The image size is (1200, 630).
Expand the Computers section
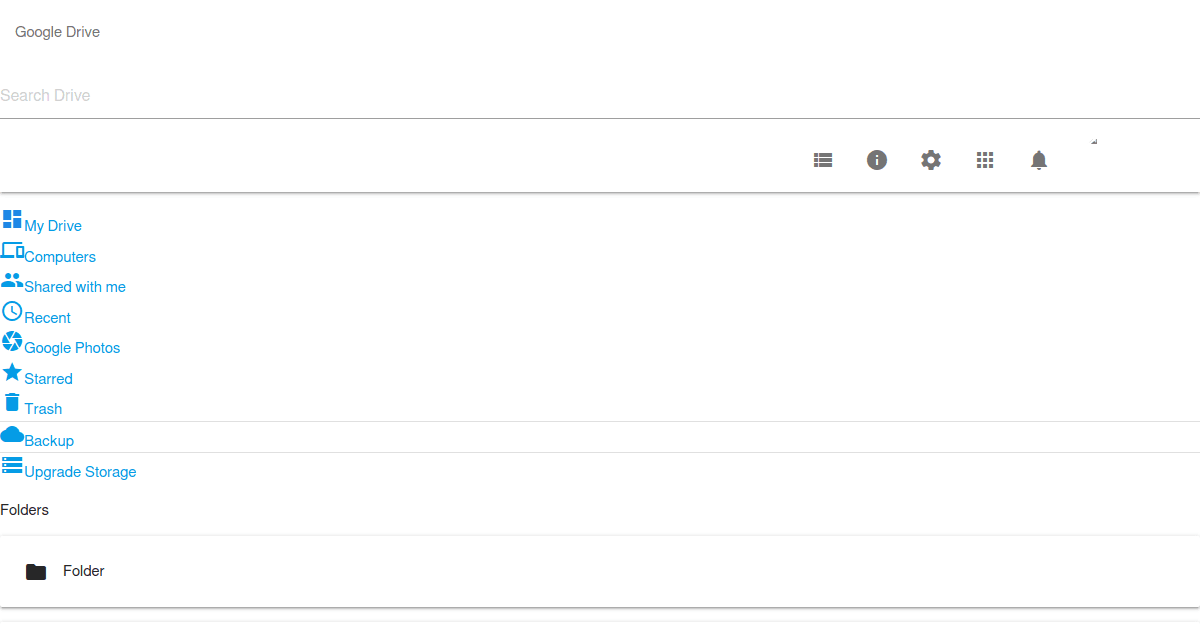[x=60, y=256]
